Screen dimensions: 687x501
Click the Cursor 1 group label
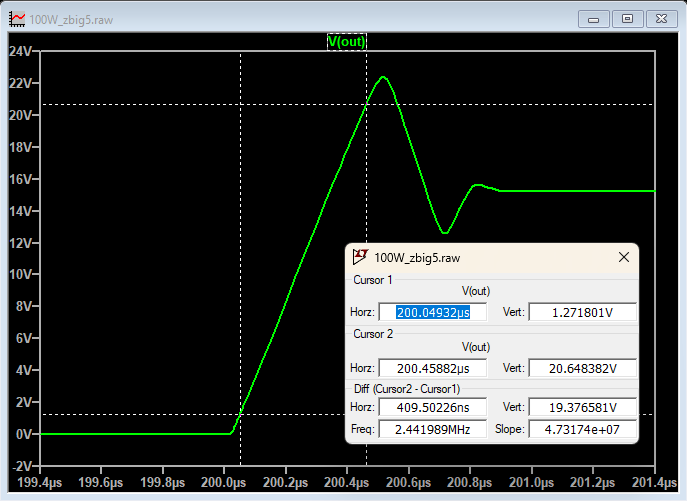coord(372,280)
